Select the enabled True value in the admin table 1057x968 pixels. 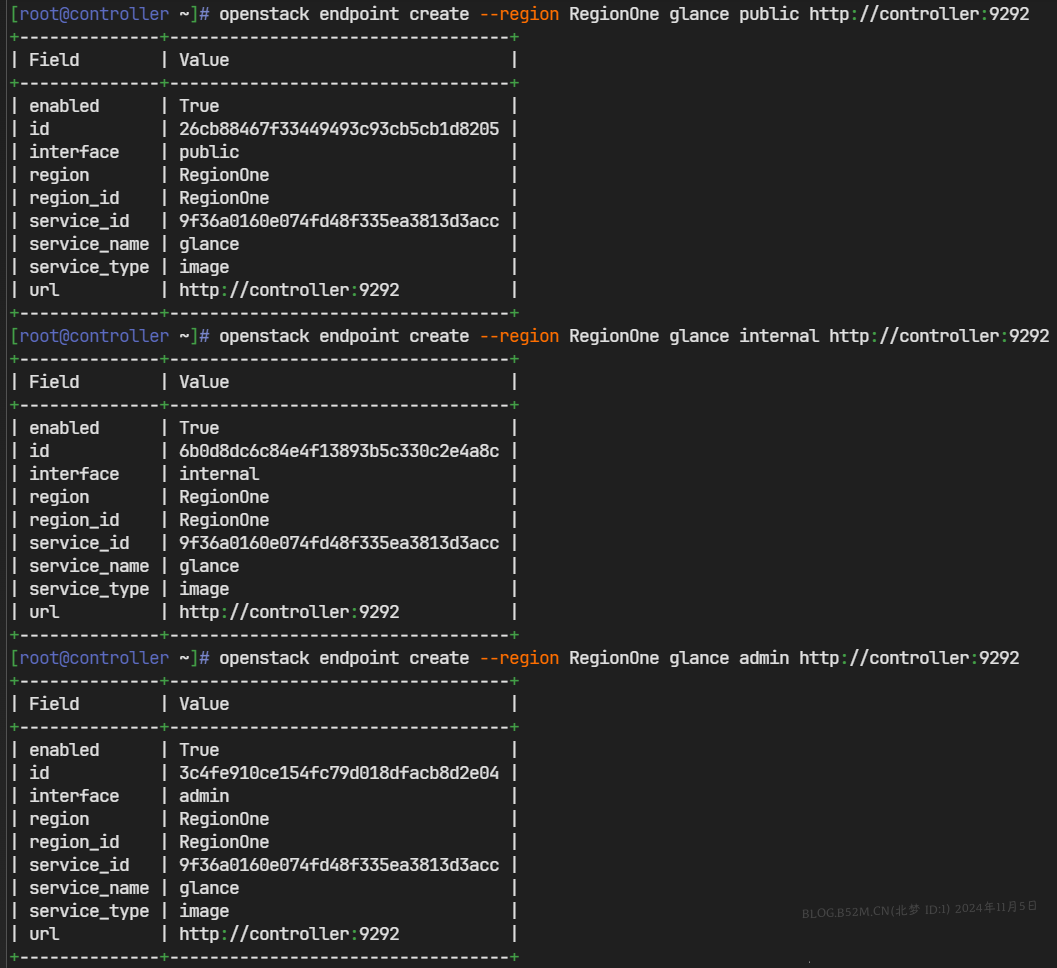199,749
